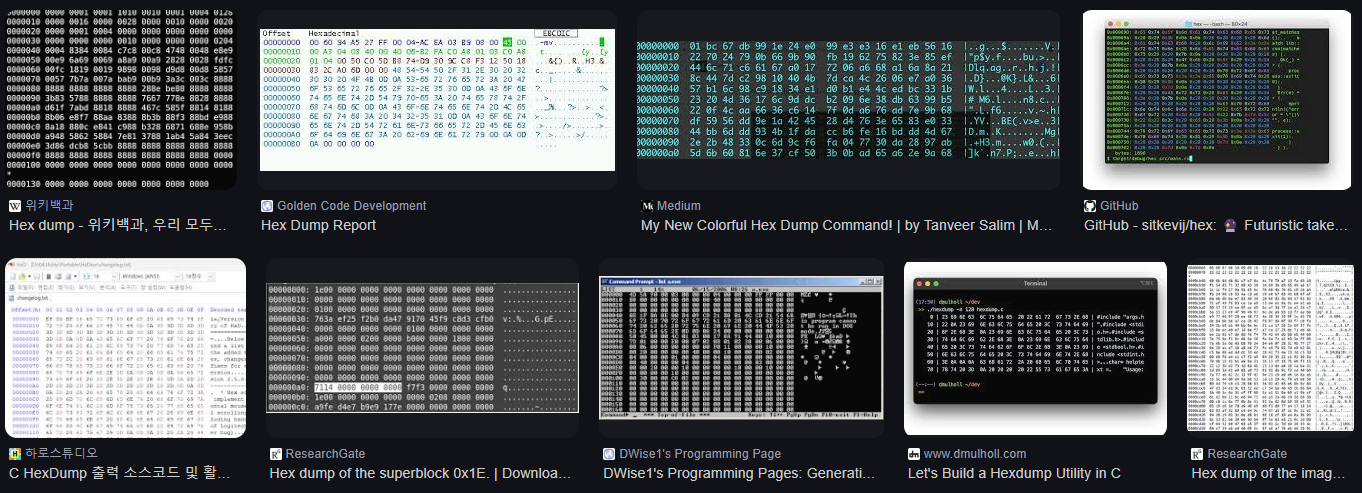Viewport: 1362px width, 493px height.
Task: Open the dmulholl.com Terminal hexdump thumbnail
Action: [1035, 348]
